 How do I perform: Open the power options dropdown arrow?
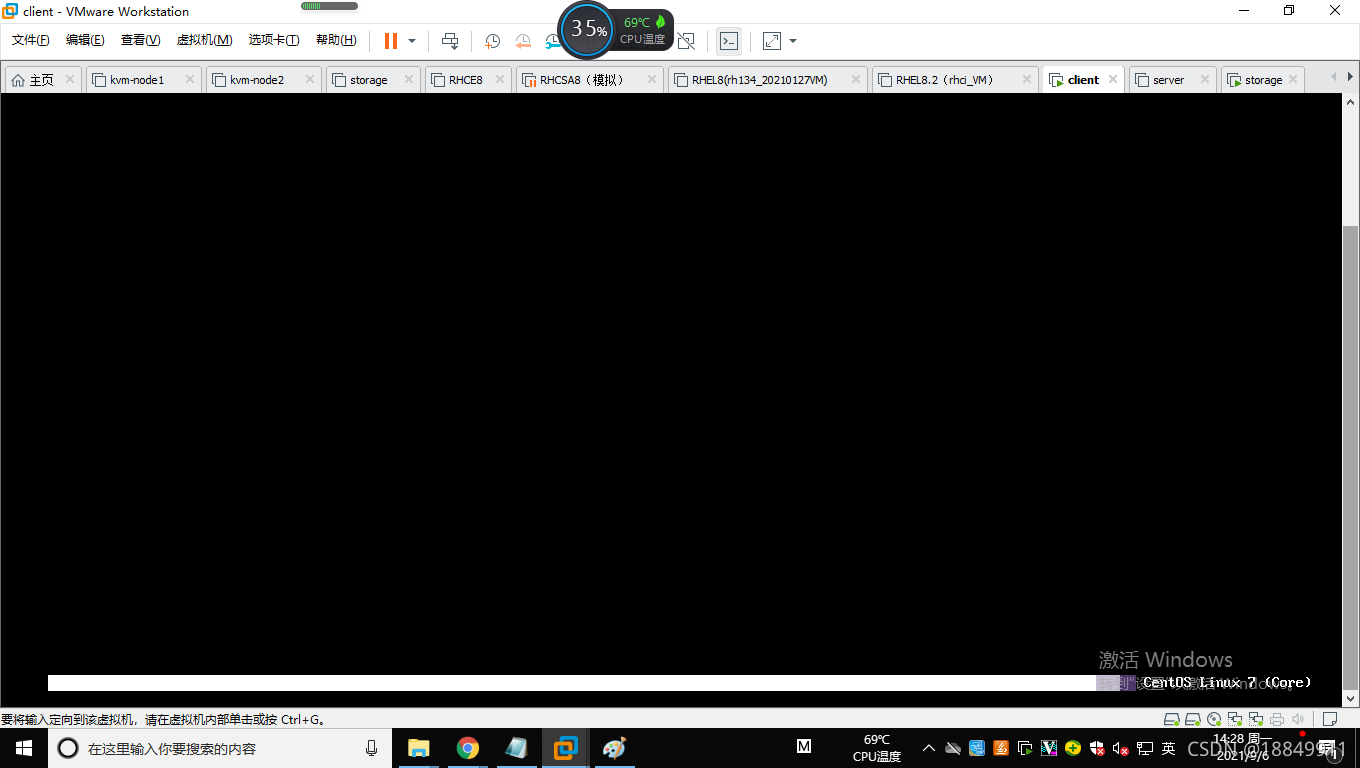coord(412,41)
